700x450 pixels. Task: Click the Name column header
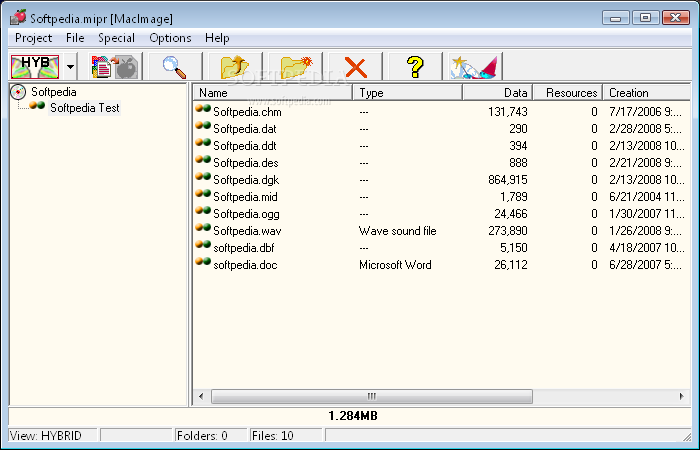coord(273,93)
